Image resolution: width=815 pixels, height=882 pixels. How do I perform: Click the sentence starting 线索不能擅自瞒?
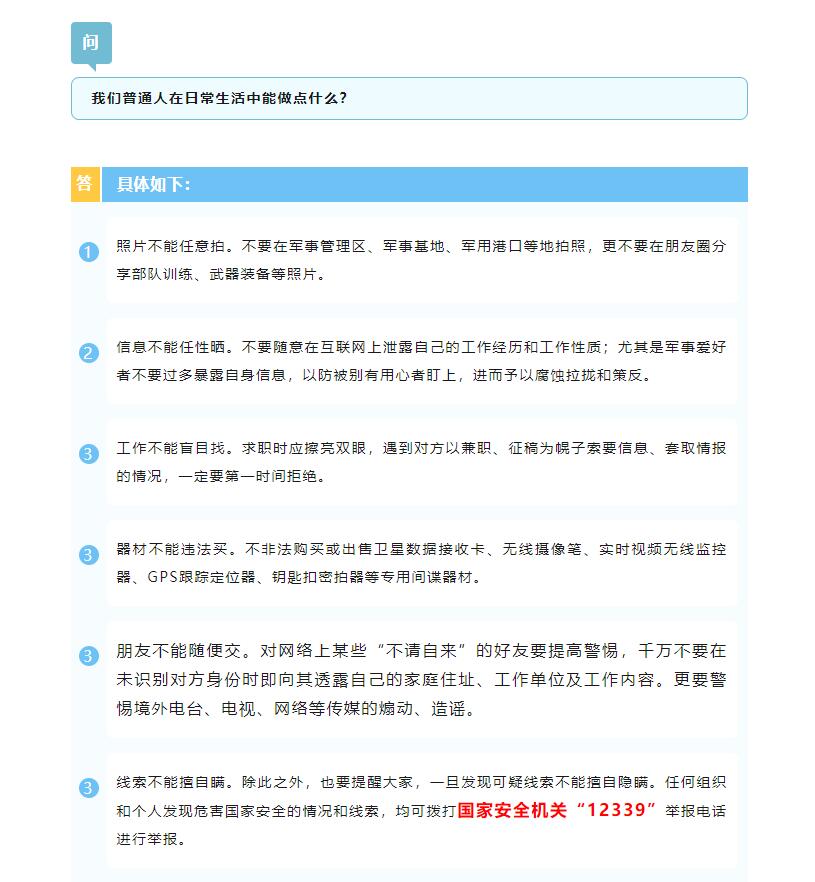point(171,782)
